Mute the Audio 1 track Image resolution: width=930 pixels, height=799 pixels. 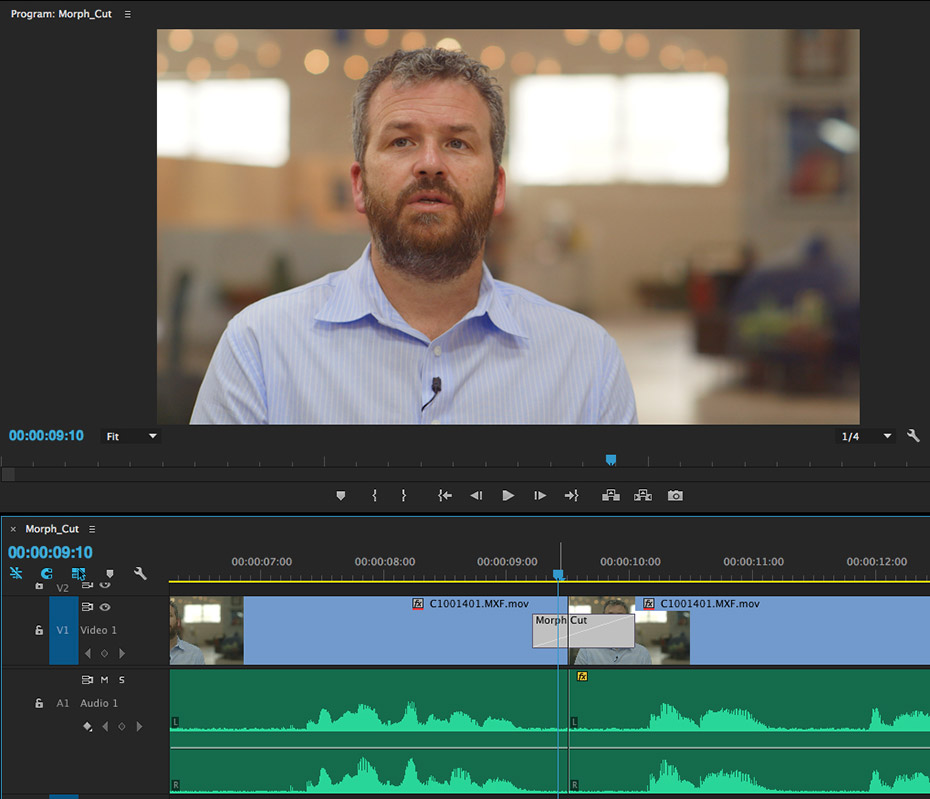(x=104, y=680)
